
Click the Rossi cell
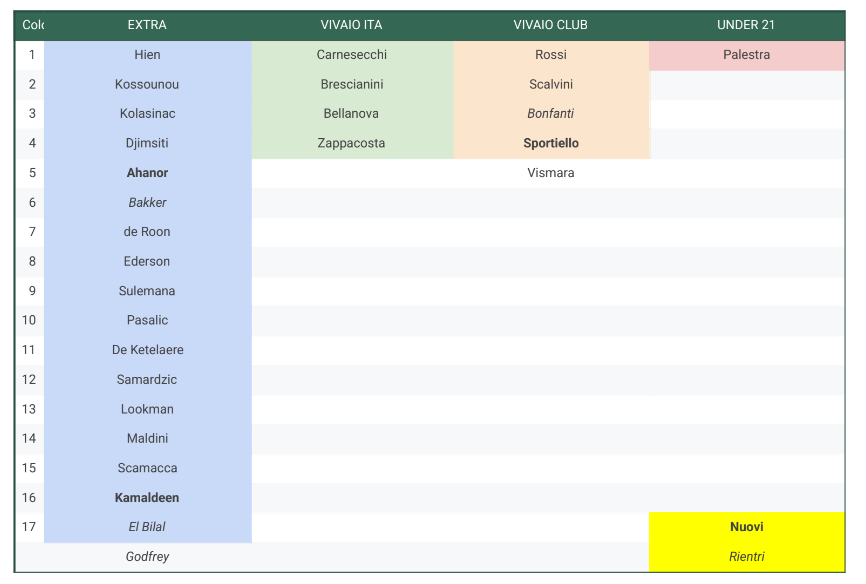550,55
